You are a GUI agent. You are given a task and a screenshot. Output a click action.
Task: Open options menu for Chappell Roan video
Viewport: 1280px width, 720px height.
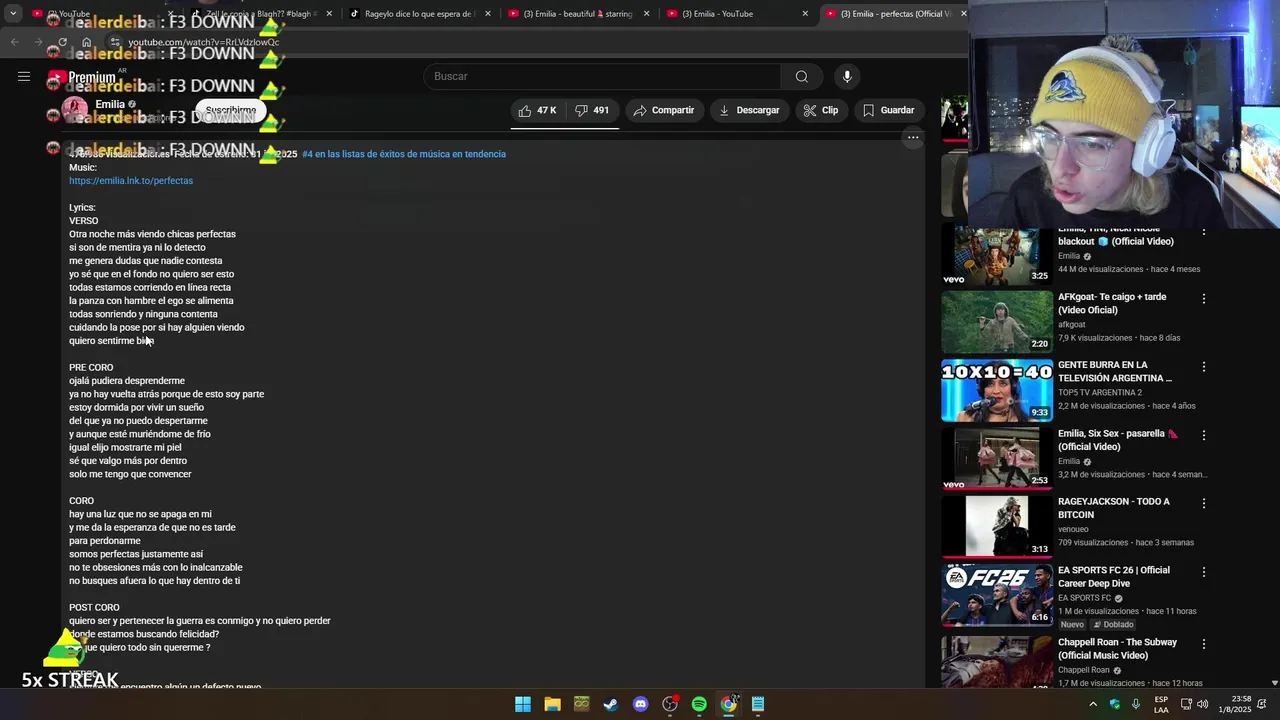[x=1204, y=644]
